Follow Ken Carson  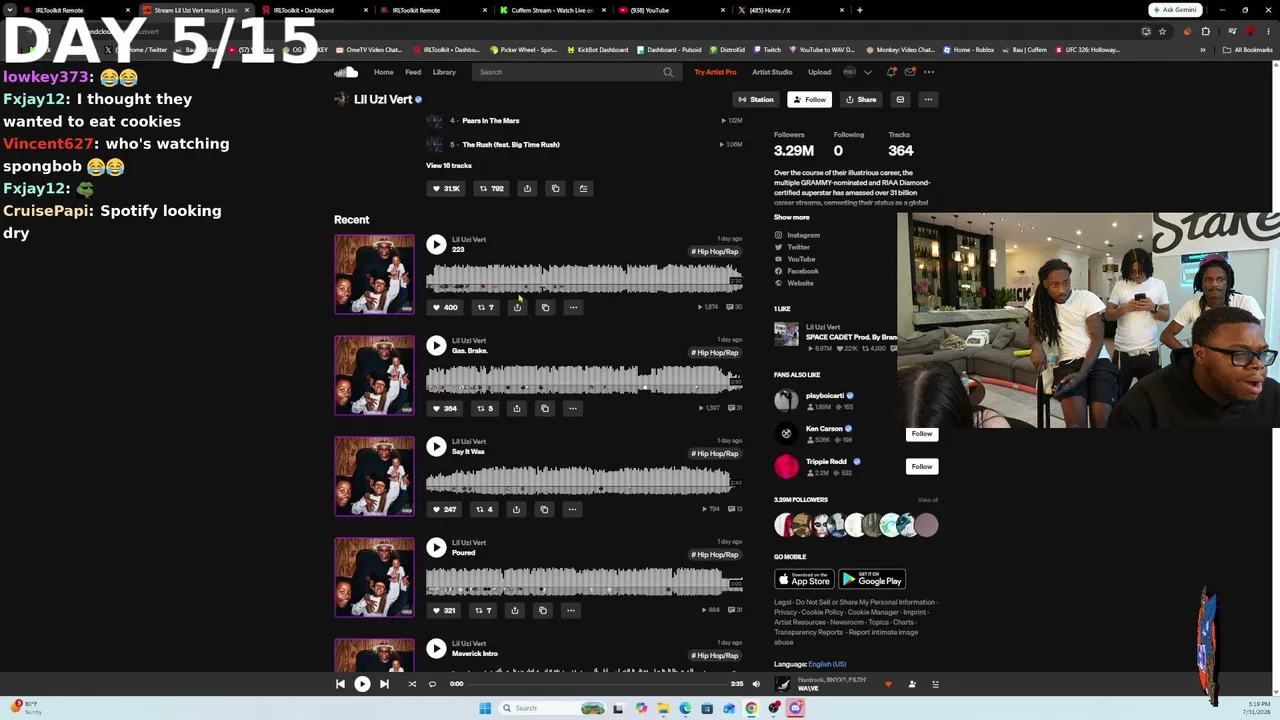coord(922,434)
